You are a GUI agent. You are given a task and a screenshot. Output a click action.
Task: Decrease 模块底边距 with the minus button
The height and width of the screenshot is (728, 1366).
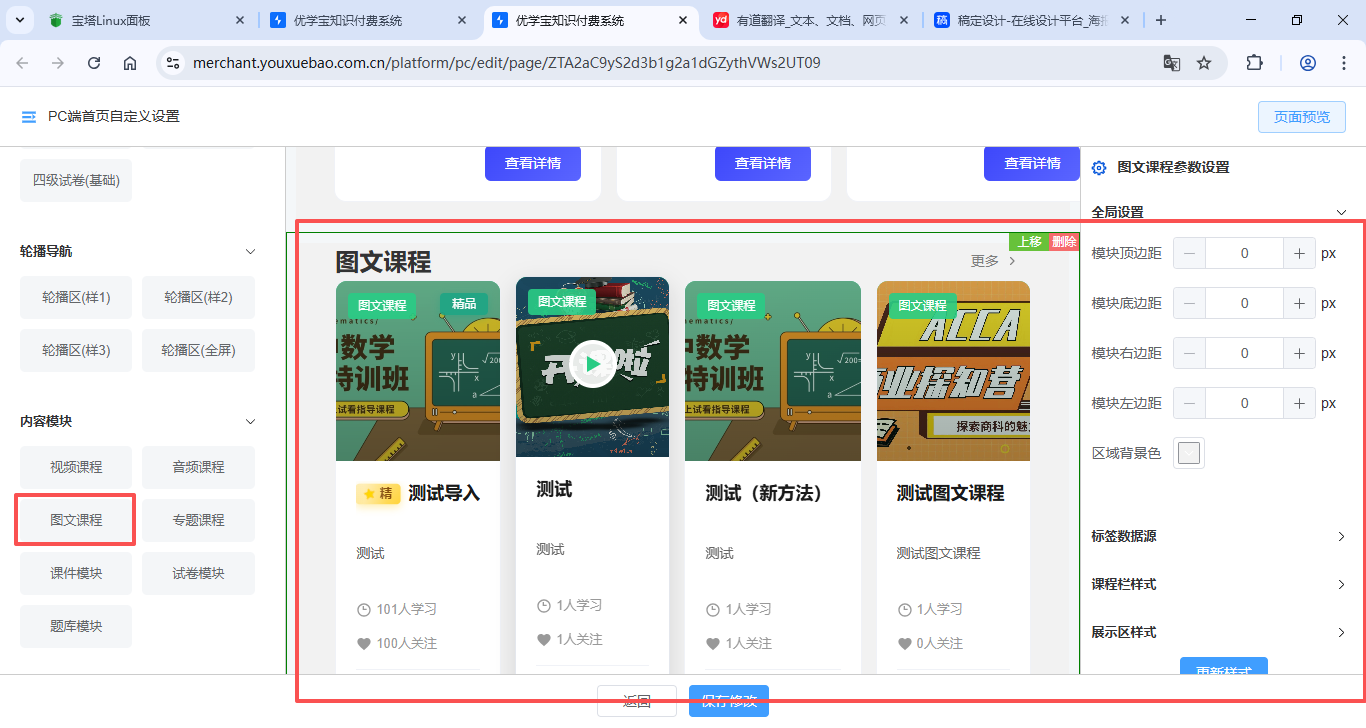1189,303
